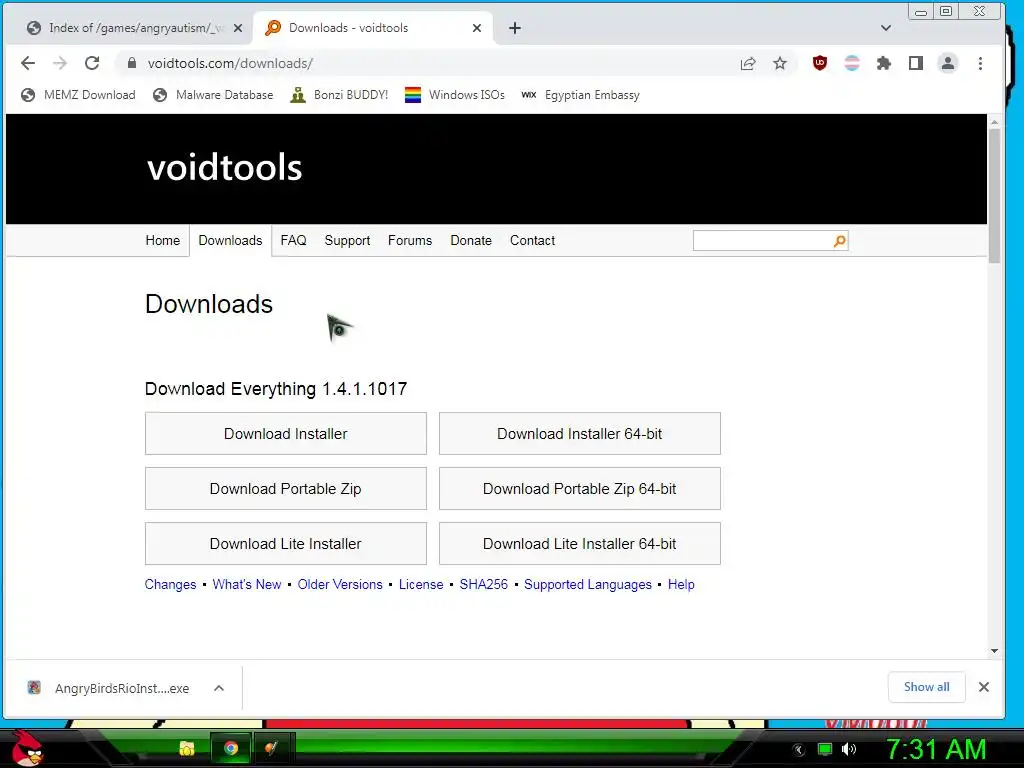The width and height of the screenshot is (1024, 768).
Task: Click Download Installer 64-bit
Action: (579, 434)
